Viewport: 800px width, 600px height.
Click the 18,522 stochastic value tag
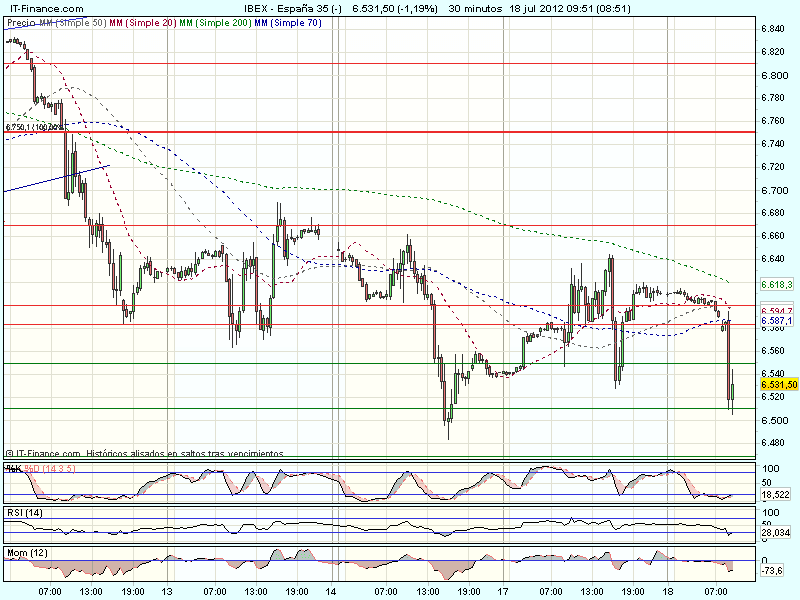coord(776,495)
